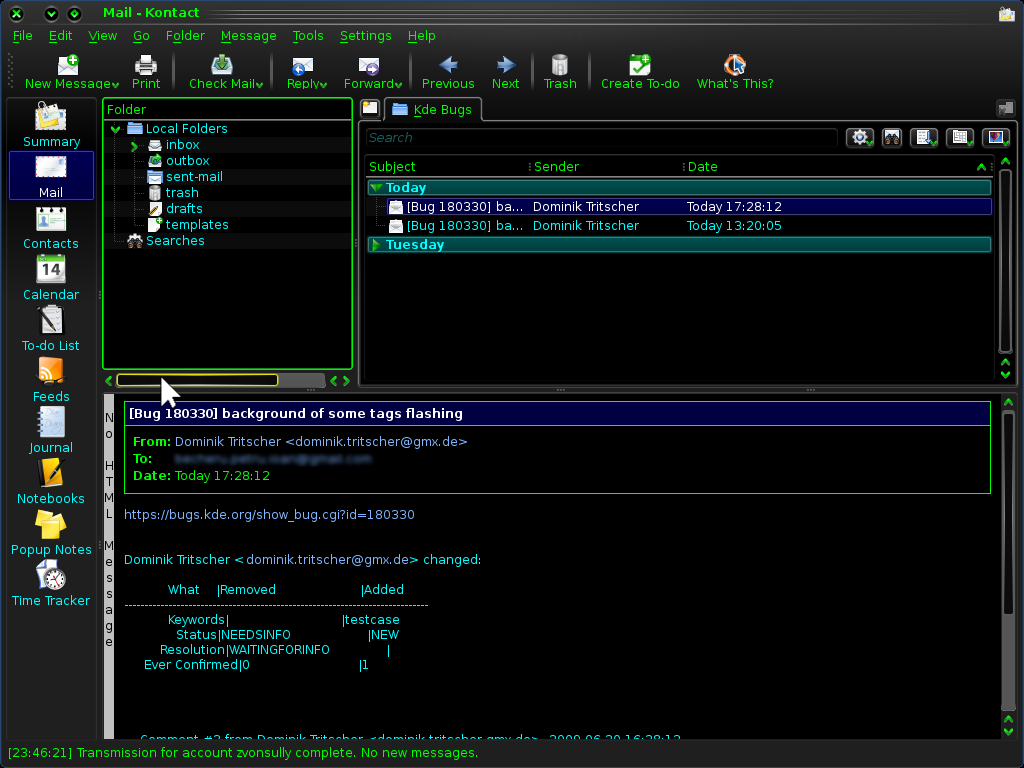Open the New Message dropdown arrow
The image size is (1024, 768).
pyautogui.click(x=116, y=85)
